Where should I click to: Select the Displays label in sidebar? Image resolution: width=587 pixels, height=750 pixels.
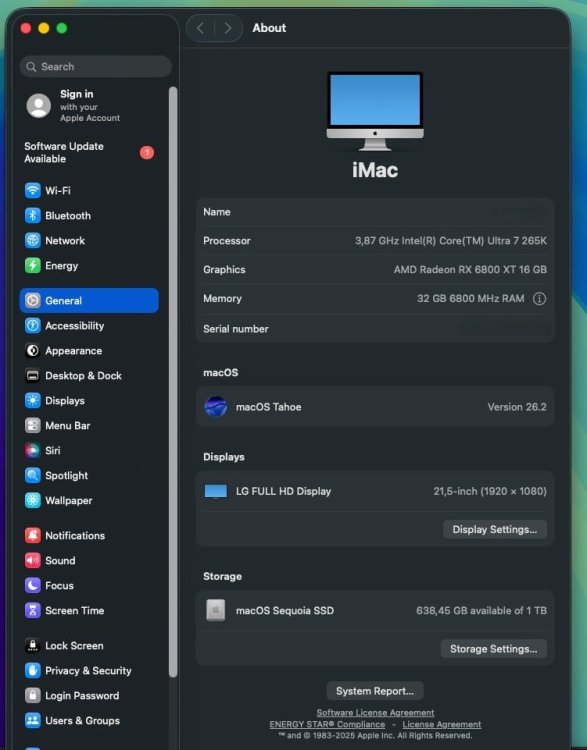point(65,400)
